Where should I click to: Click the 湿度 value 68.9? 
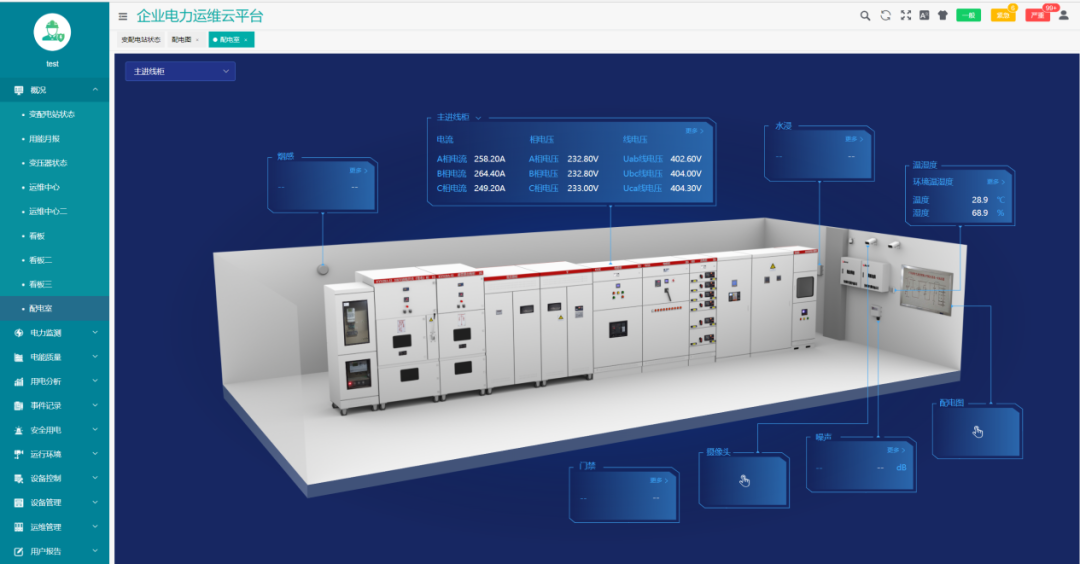[x=979, y=213]
